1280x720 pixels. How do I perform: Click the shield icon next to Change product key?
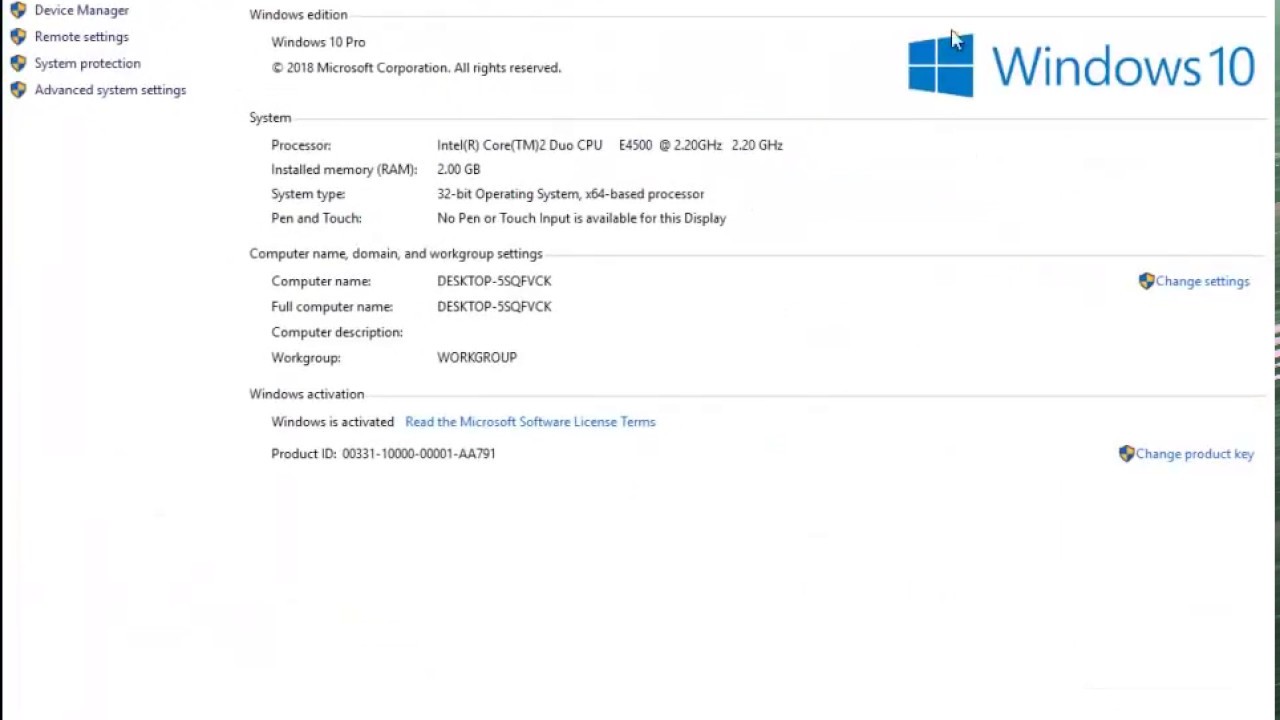[x=1126, y=454]
